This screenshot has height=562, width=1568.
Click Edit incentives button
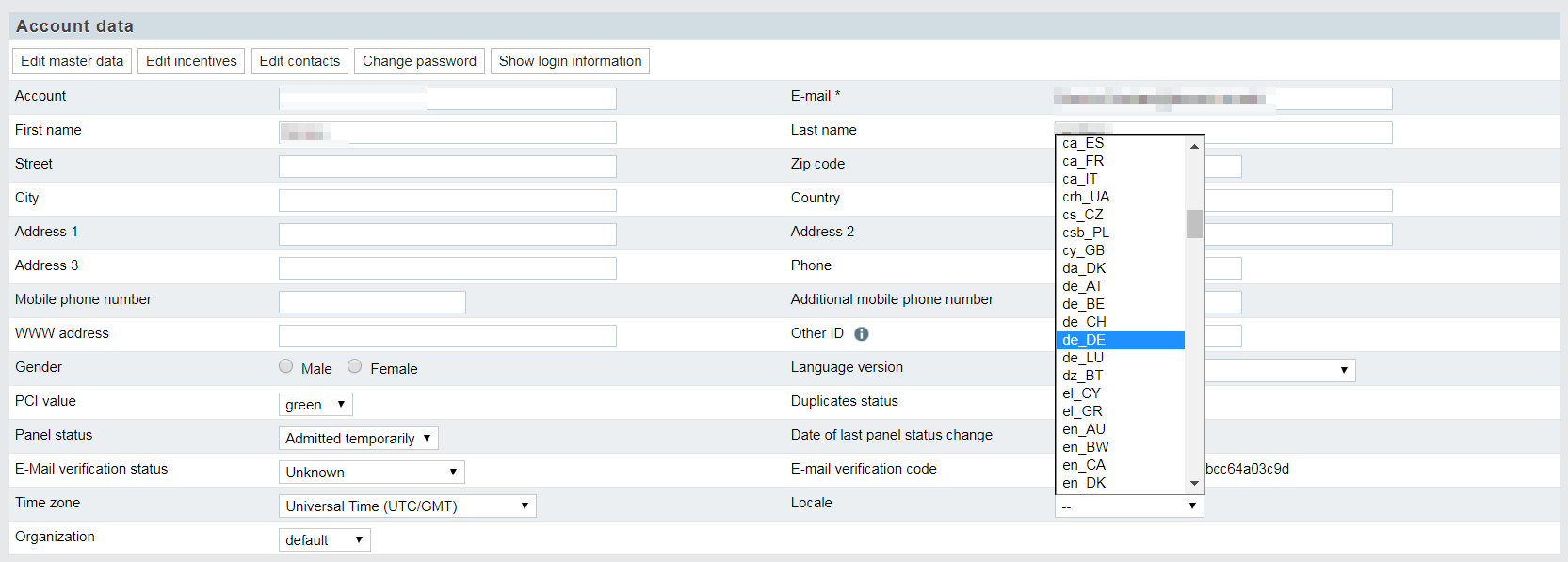pyautogui.click(x=191, y=61)
